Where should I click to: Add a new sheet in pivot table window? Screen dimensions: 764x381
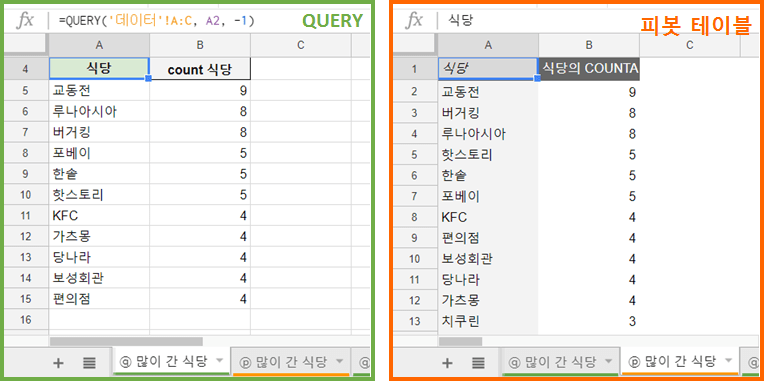point(447,362)
